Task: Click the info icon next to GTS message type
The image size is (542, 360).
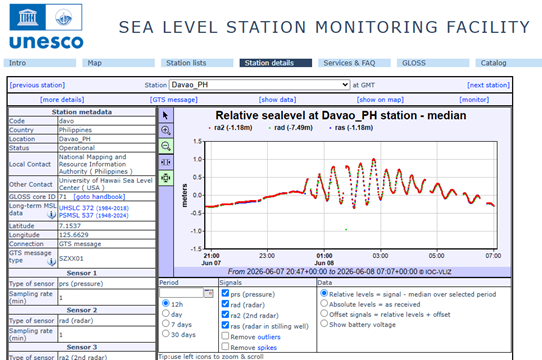Action: [51, 262]
